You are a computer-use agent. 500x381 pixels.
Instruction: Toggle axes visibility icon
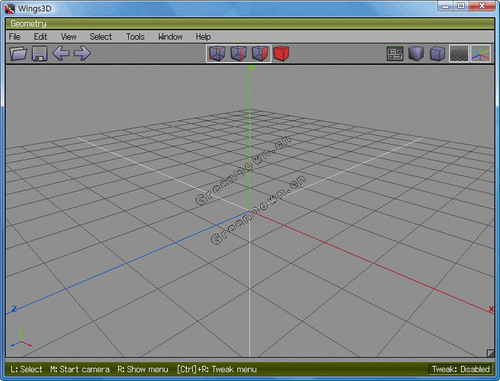[480, 54]
